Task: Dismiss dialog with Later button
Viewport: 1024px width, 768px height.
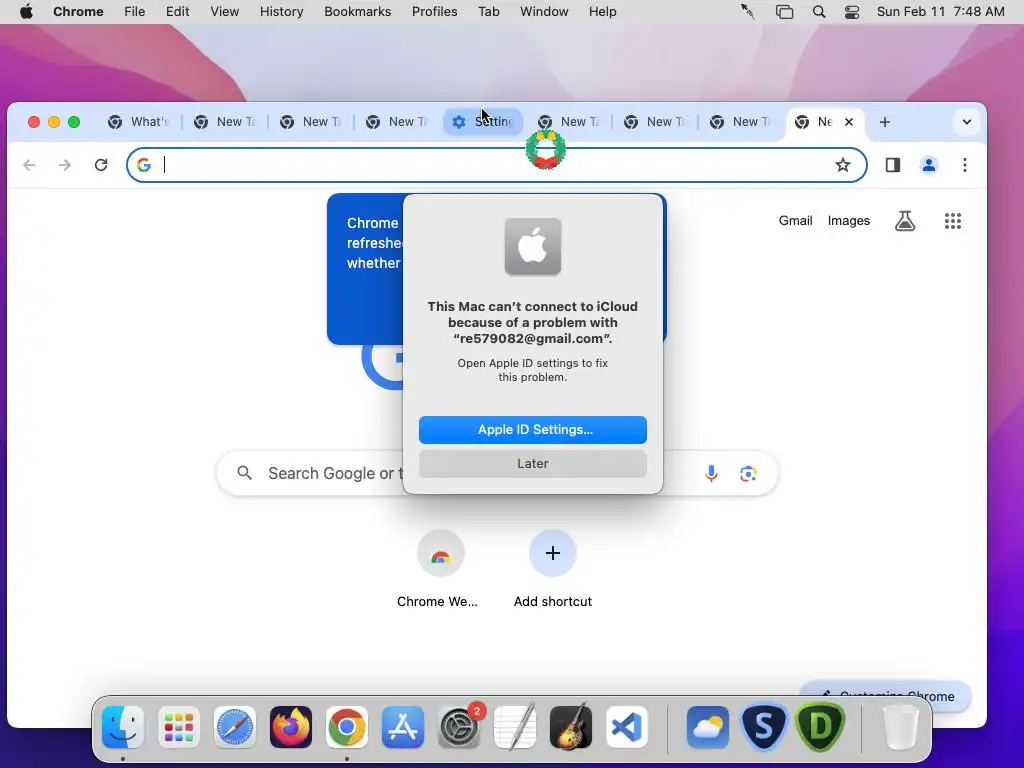Action: [533, 464]
